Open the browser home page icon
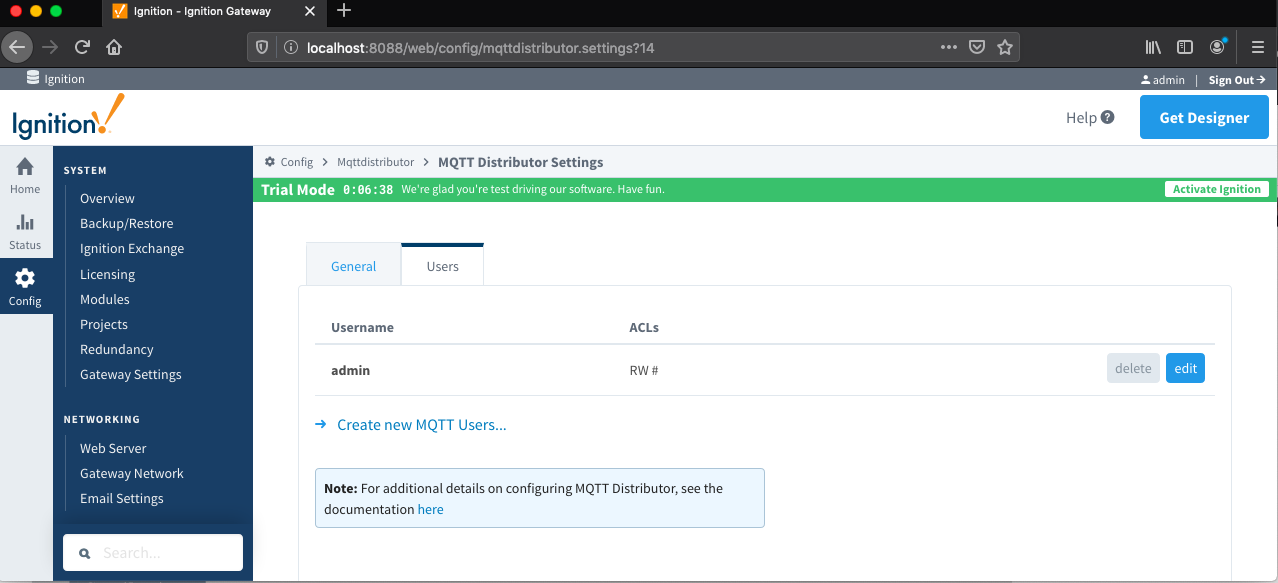Screen dimensions: 1278x583 (x=114, y=47)
